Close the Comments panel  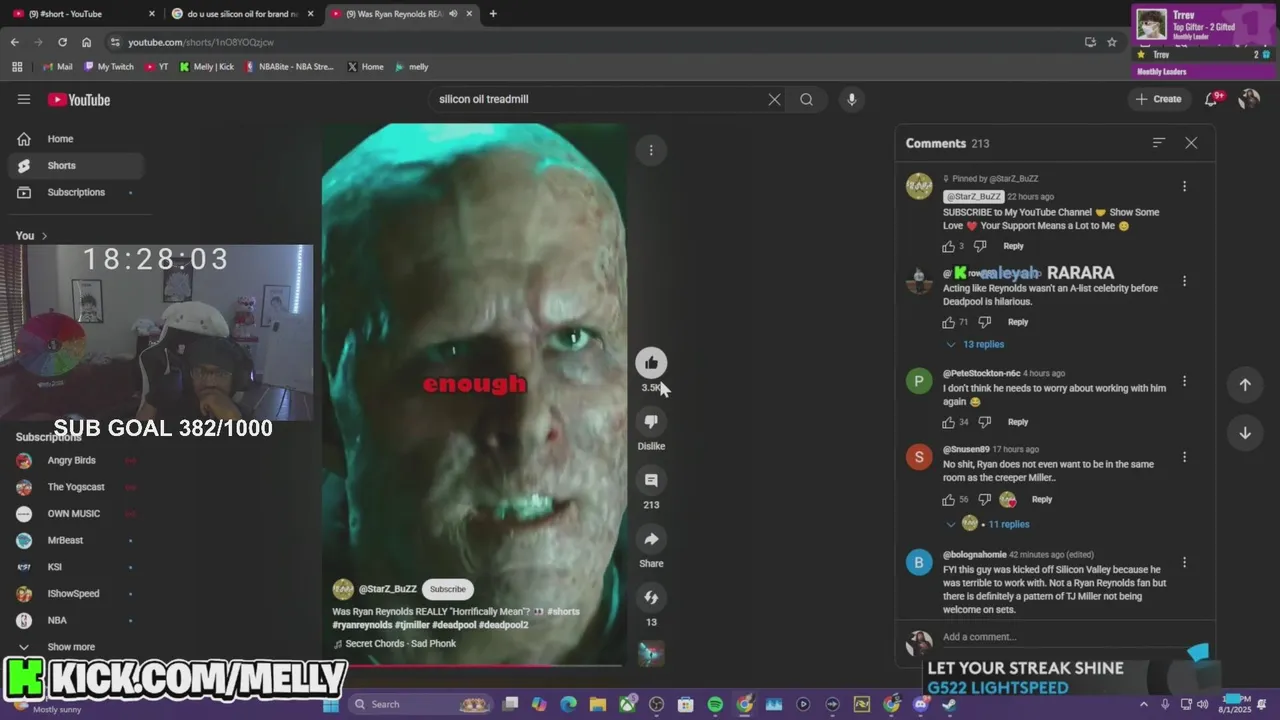point(1191,143)
